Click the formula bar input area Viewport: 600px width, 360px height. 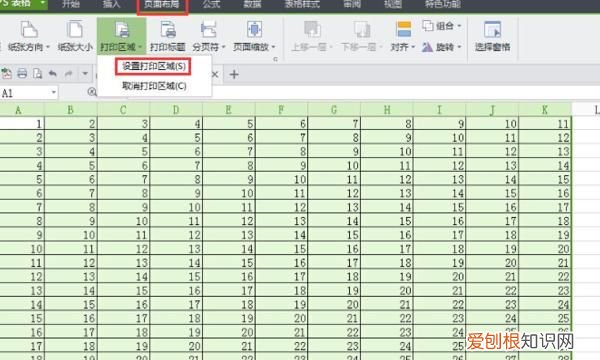click(406, 92)
